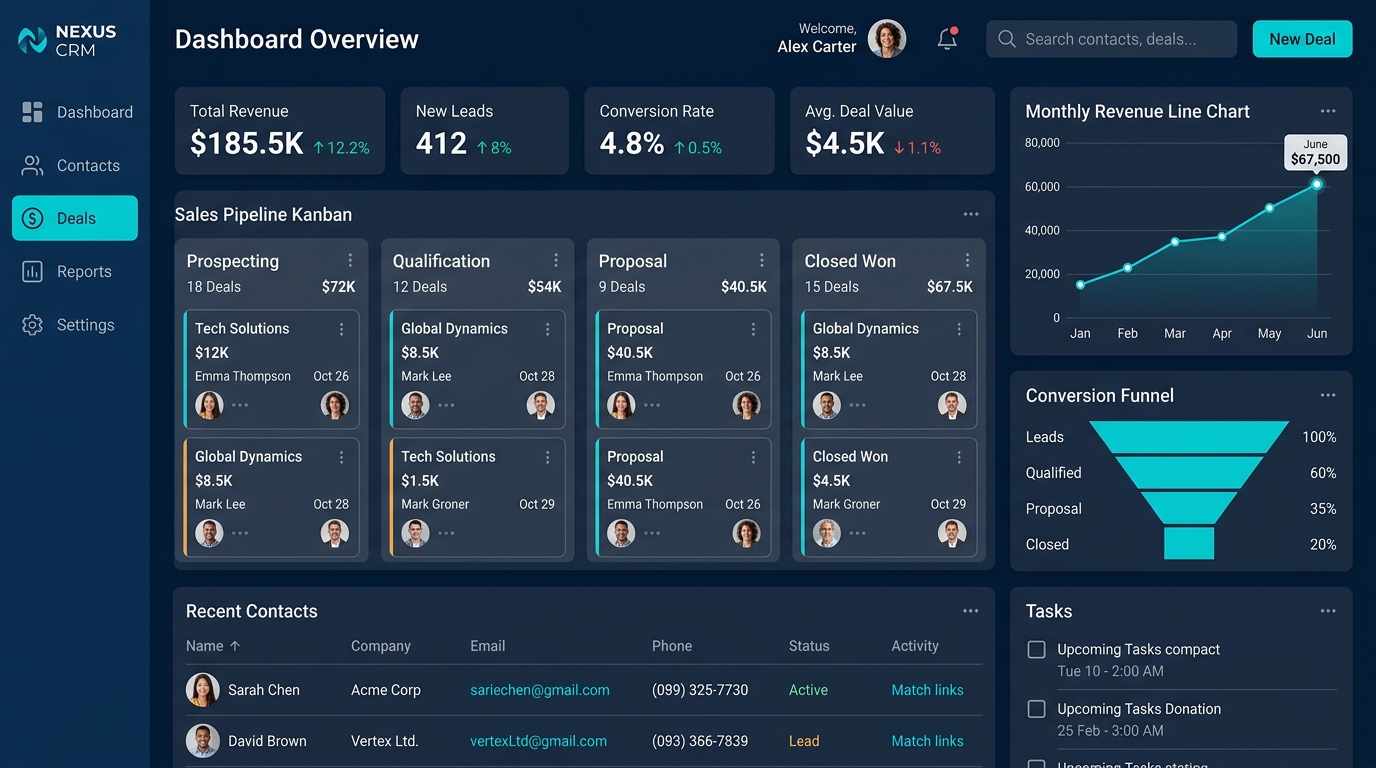Click the Total Revenue $185.5K stat card
1376x768 pixels.
pos(280,131)
